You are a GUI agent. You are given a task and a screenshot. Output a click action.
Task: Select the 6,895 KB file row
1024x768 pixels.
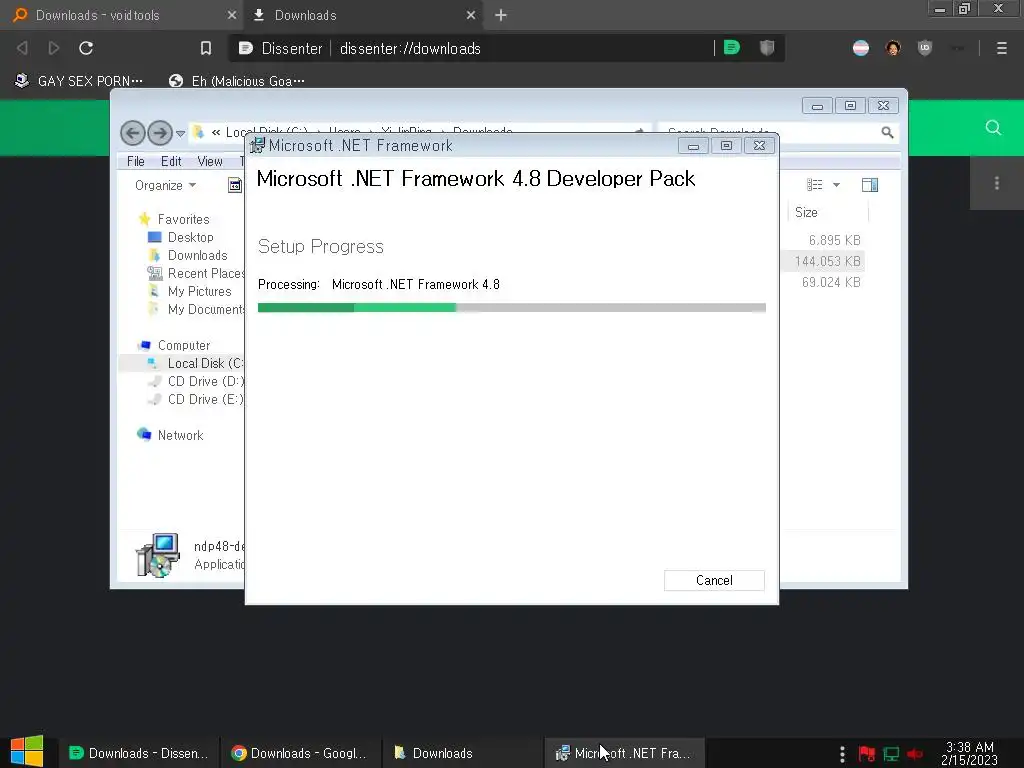[x=824, y=240]
